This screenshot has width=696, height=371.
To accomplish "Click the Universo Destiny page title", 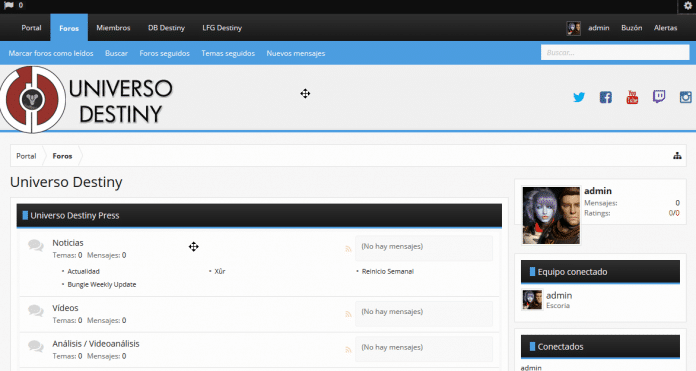I will 66,182.
